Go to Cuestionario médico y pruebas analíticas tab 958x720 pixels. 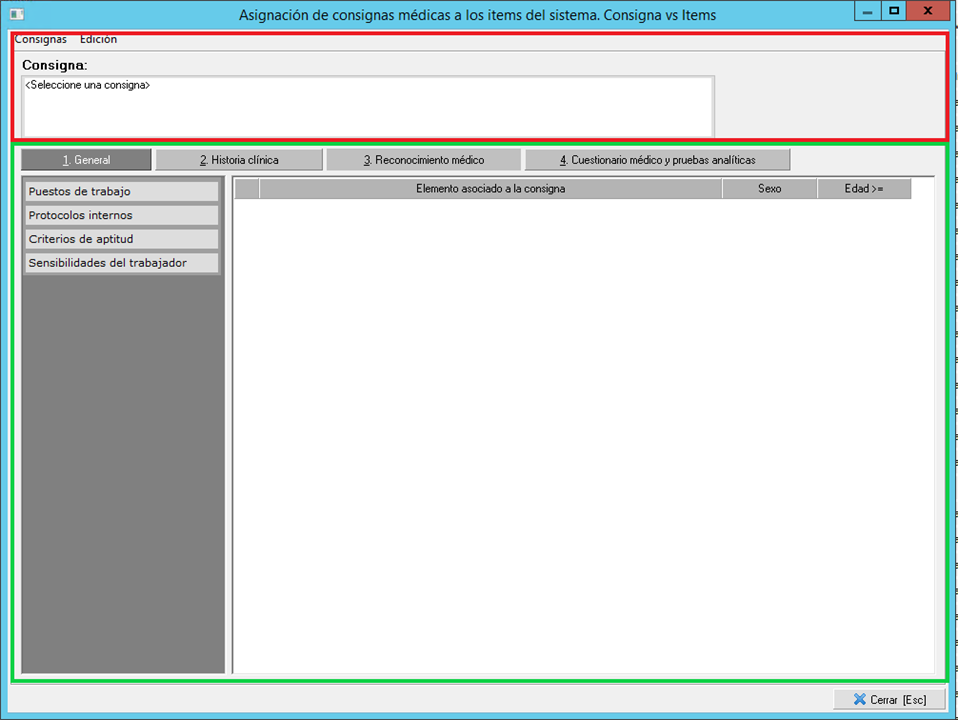pyautogui.click(x=657, y=160)
